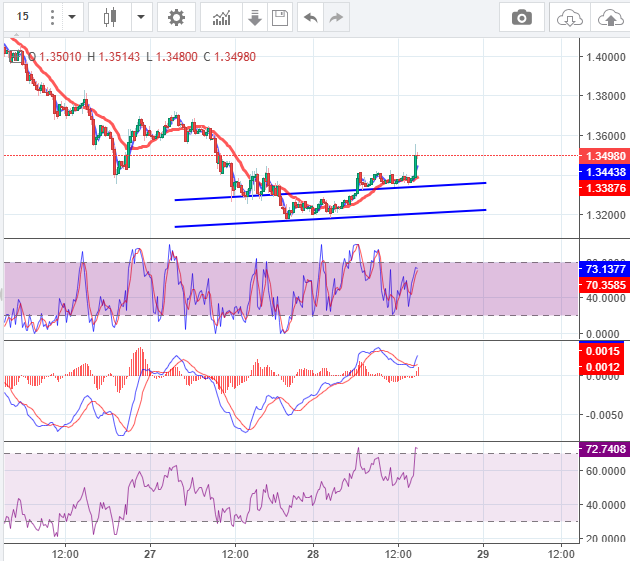Click the close price value 1.34980
Image resolution: width=630 pixels, height=561 pixels.
(x=235, y=57)
